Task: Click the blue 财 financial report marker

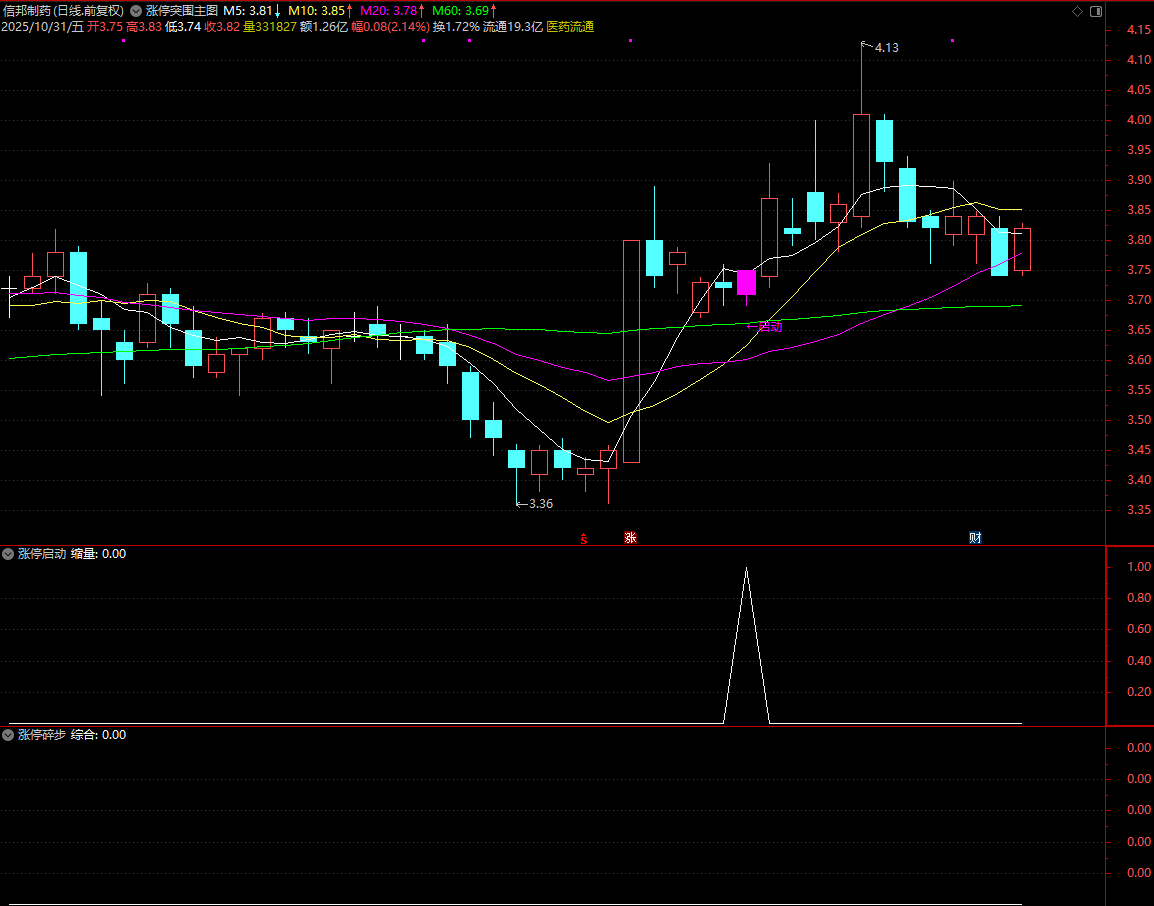Action: pos(975,538)
